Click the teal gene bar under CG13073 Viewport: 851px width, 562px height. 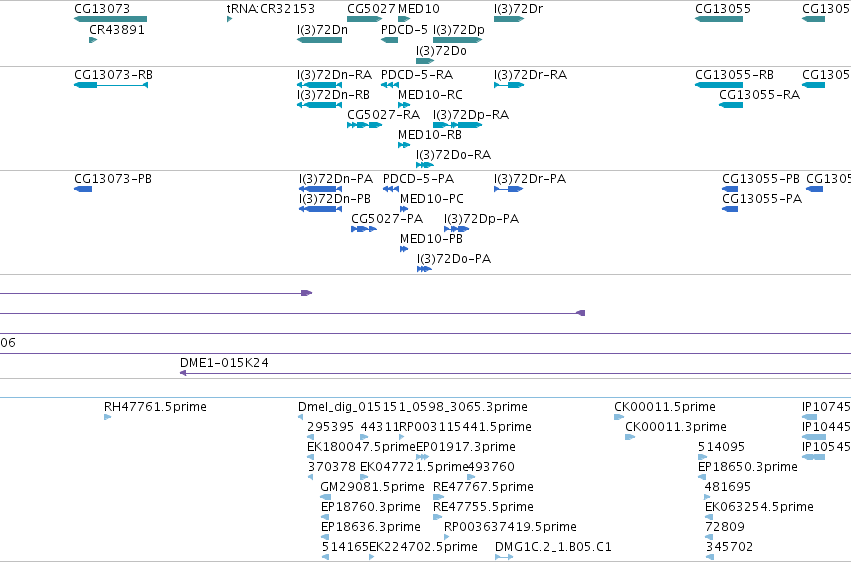110,19
